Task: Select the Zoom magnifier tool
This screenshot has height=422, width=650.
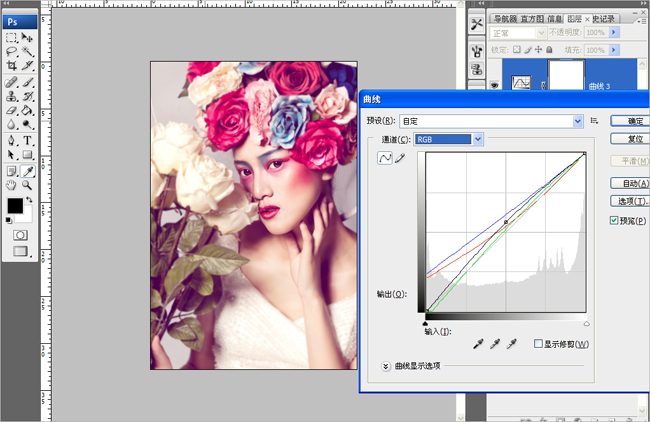Action: point(27,185)
